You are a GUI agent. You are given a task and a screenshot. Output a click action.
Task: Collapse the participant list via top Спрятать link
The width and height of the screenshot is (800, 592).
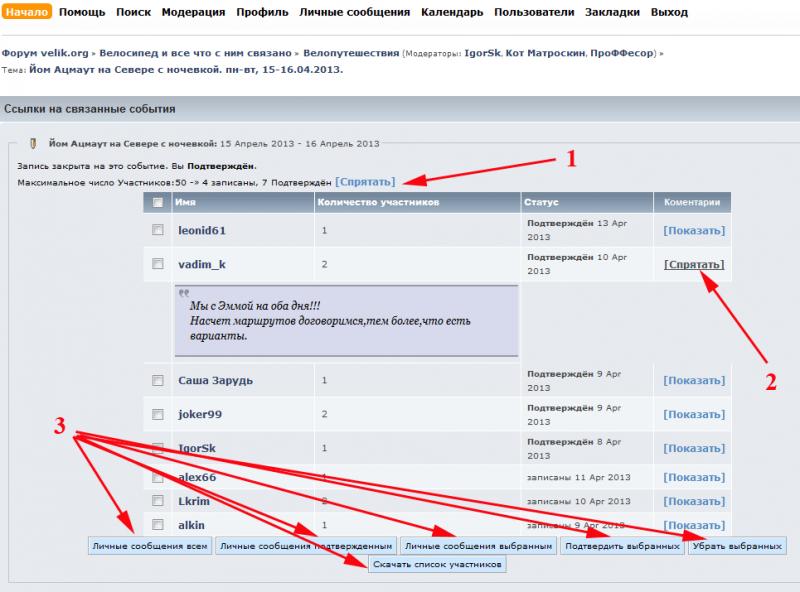pyautogui.click(x=365, y=182)
